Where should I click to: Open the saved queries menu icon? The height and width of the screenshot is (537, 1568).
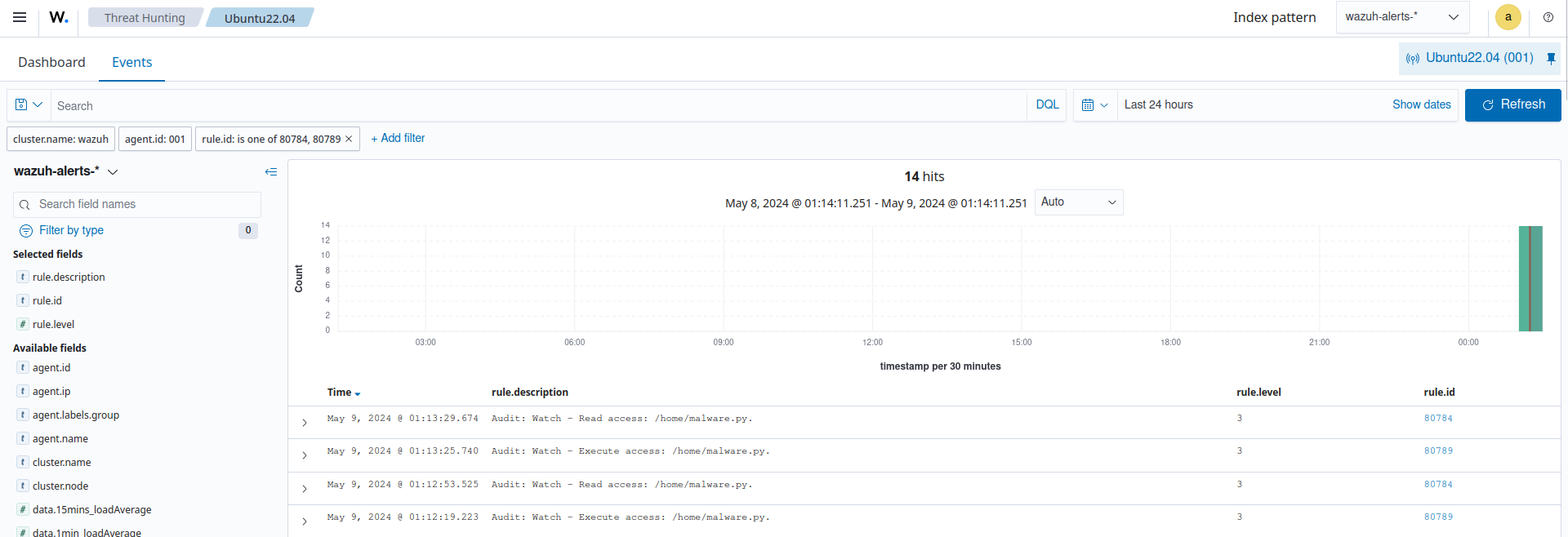coord(29,105)
